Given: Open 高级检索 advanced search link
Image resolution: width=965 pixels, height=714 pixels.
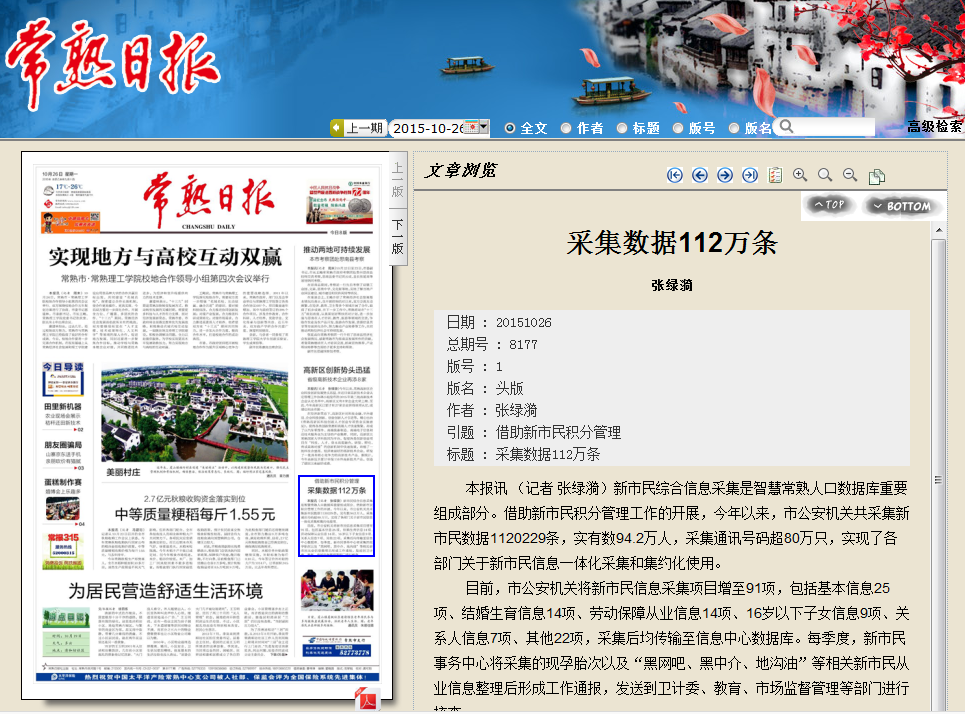Looking at the screenshot, I should click(x=934, y=127).
